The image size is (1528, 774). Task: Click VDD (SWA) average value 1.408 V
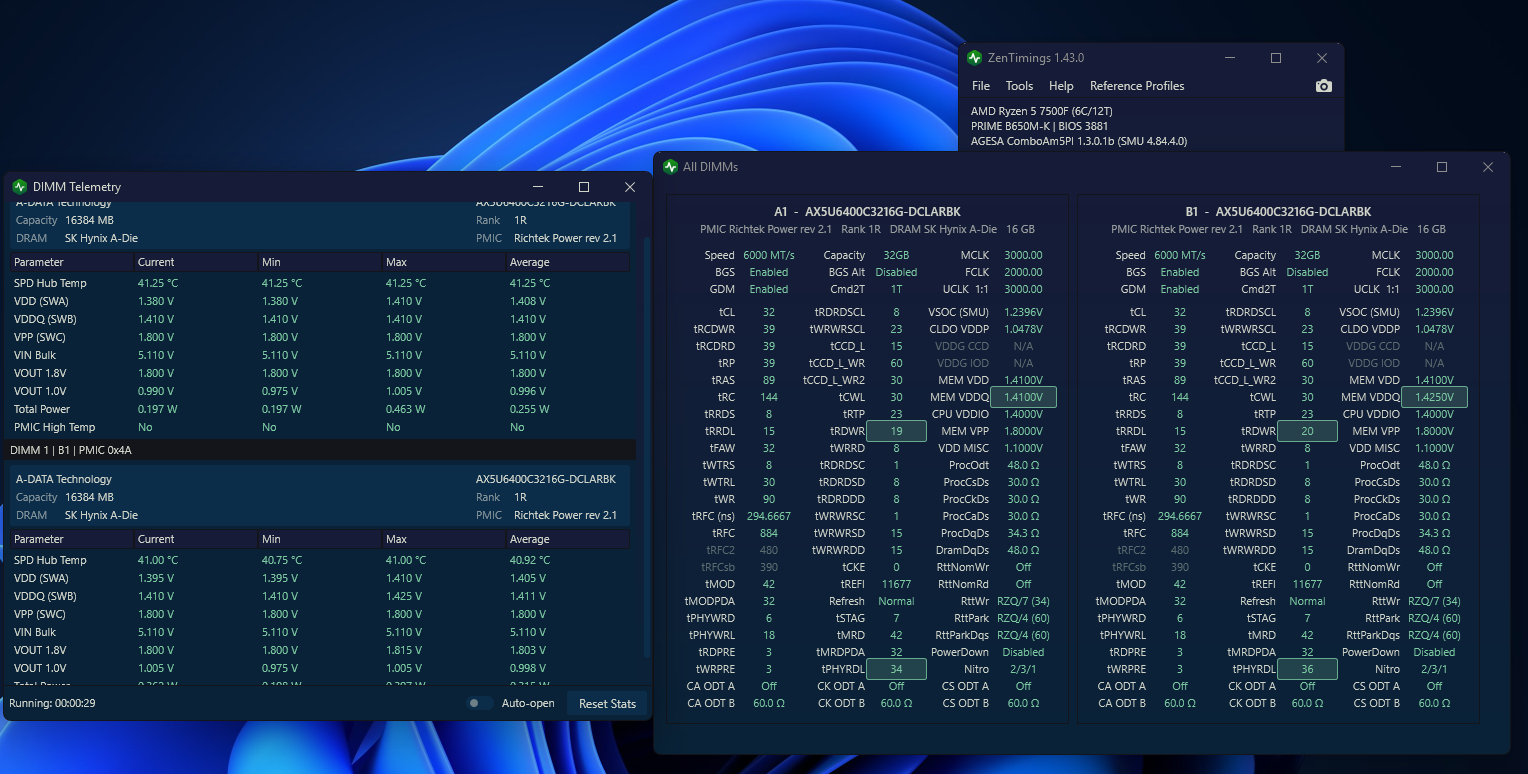point(527,301)
